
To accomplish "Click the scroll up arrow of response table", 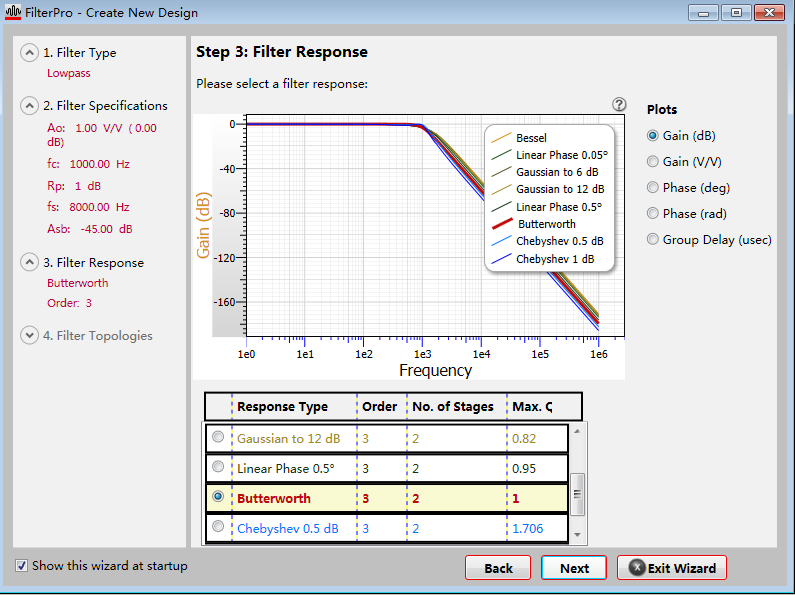I will coord(577,431).
